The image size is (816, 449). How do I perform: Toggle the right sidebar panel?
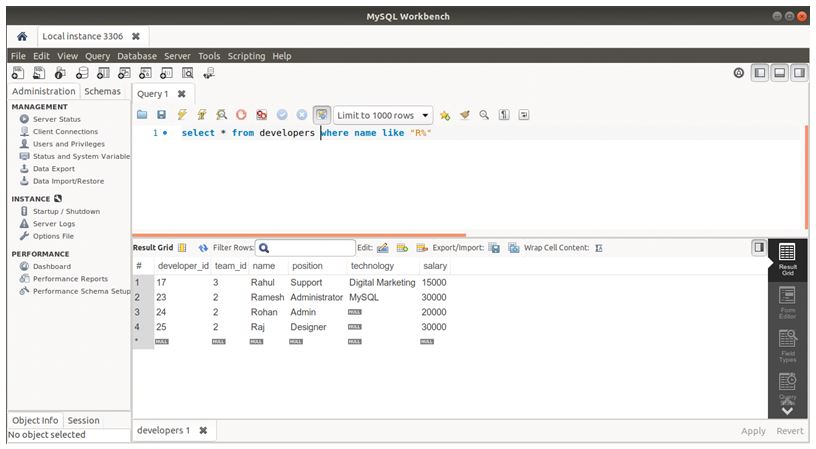tap(799, 73)
